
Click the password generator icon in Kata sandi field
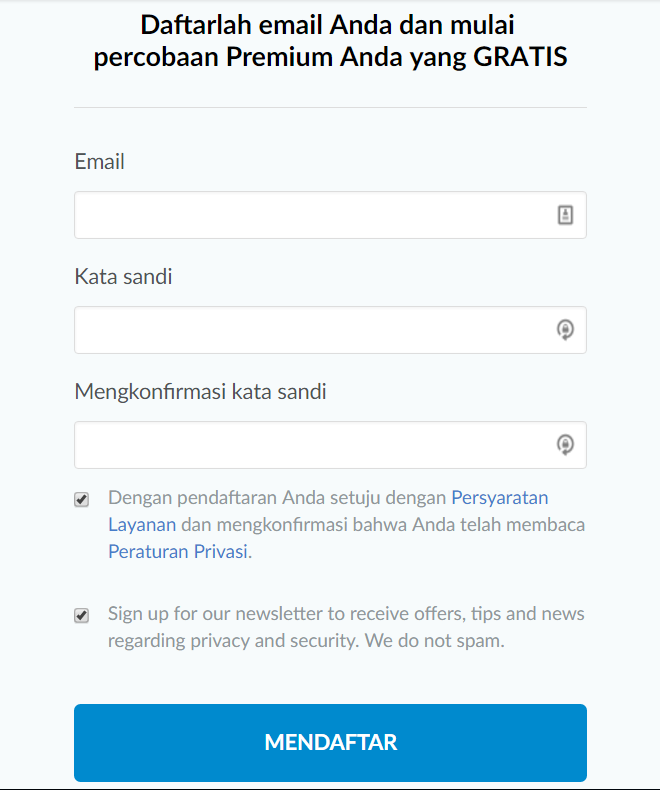tap(565, 330)
